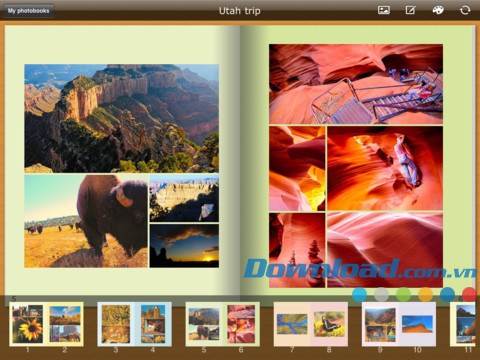
Task: Go back to My photobooks
Action: (29, 11)
